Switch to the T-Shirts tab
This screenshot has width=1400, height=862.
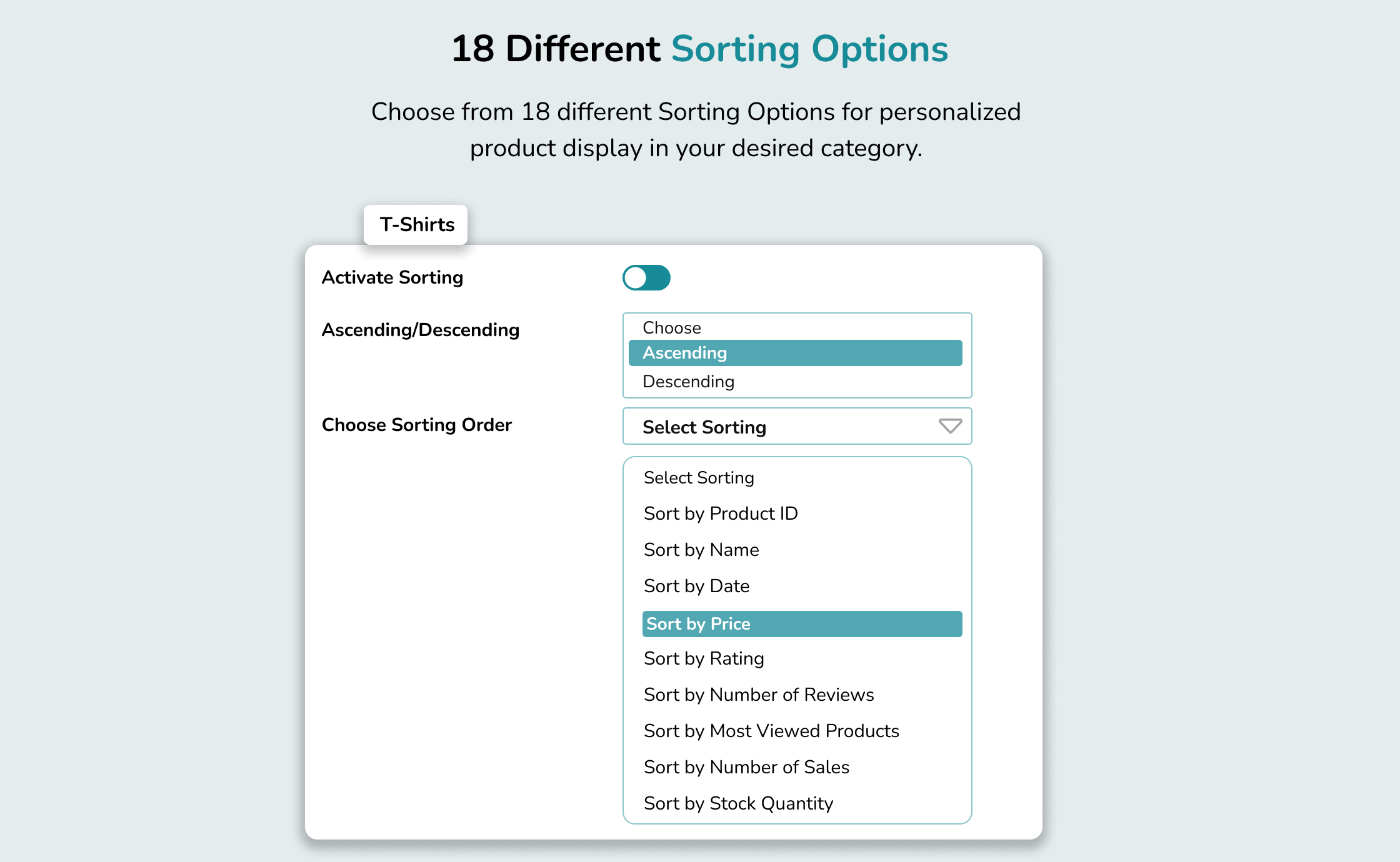[415, 224]
